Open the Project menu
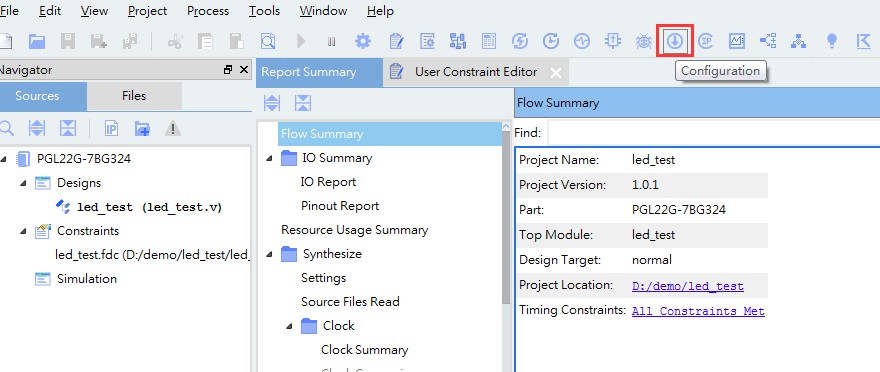The height and width of the screenshot is (372, 880). pos(148,11)
